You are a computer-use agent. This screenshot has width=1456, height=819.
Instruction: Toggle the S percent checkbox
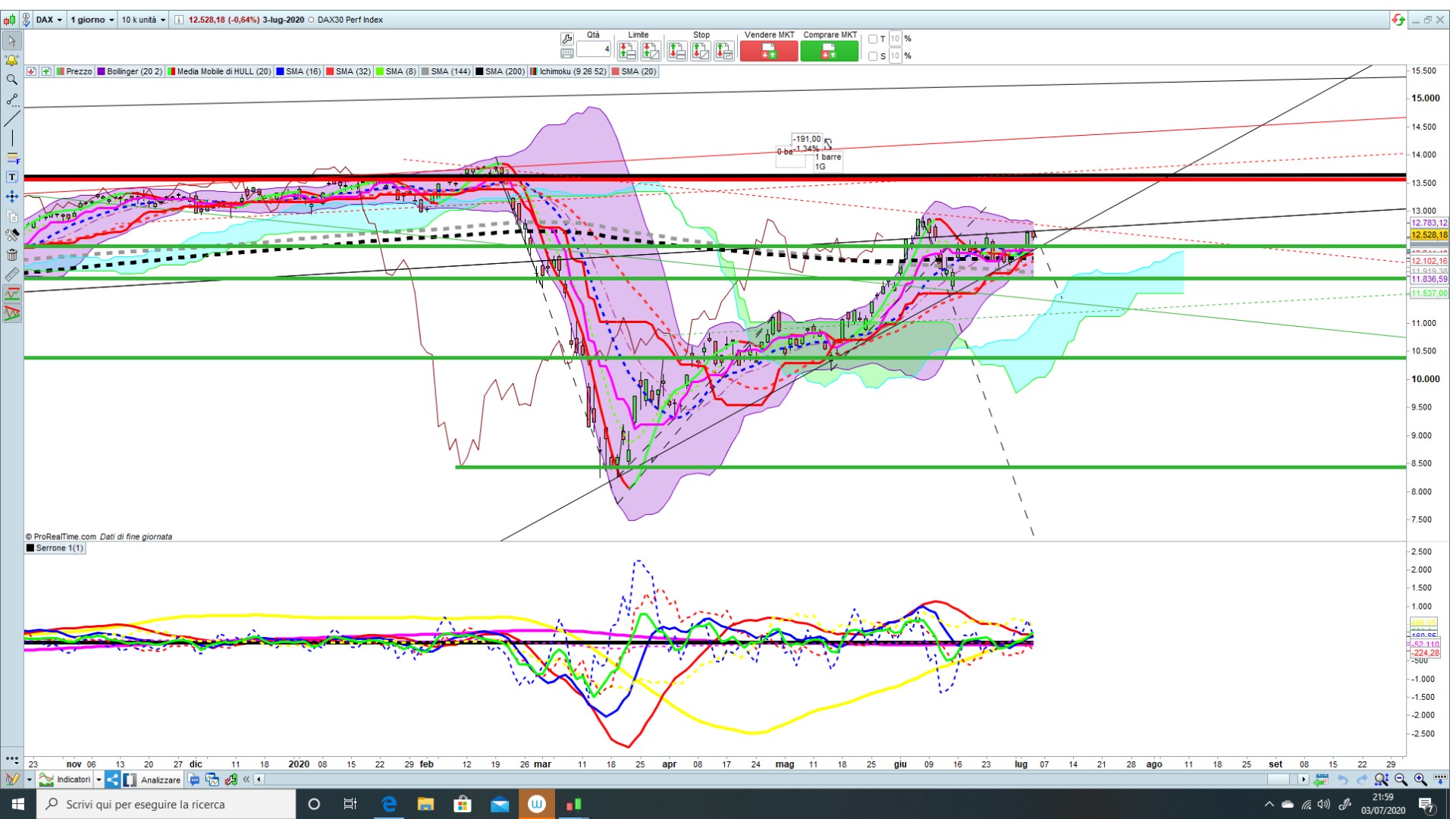pos(873,56)
